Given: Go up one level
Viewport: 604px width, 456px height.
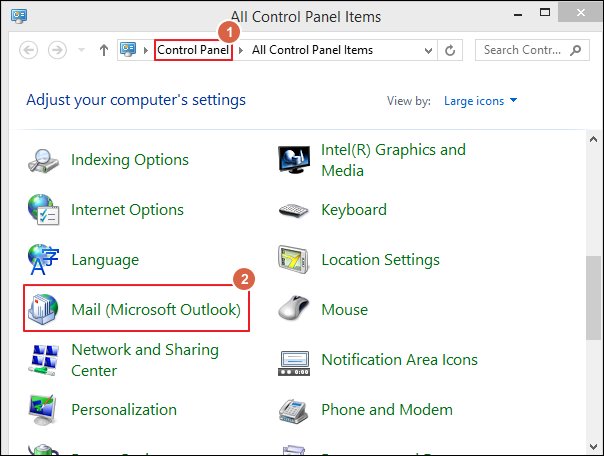Looking at the screenshot, I should 104,50.
